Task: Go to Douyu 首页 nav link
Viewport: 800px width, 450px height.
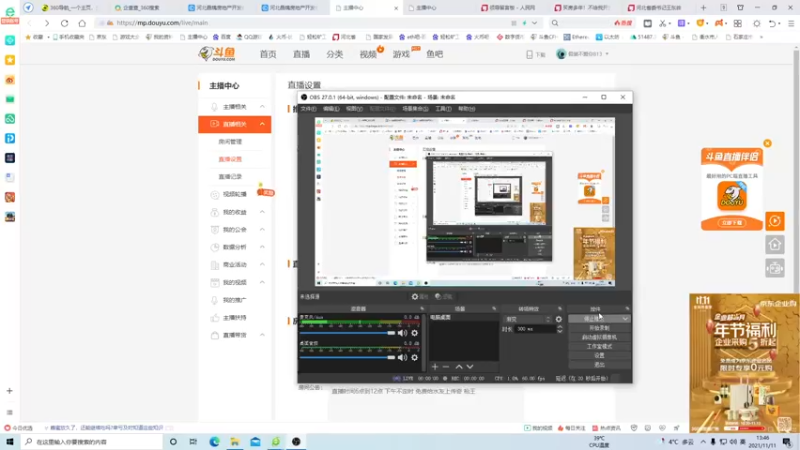Action: [268, 54]
